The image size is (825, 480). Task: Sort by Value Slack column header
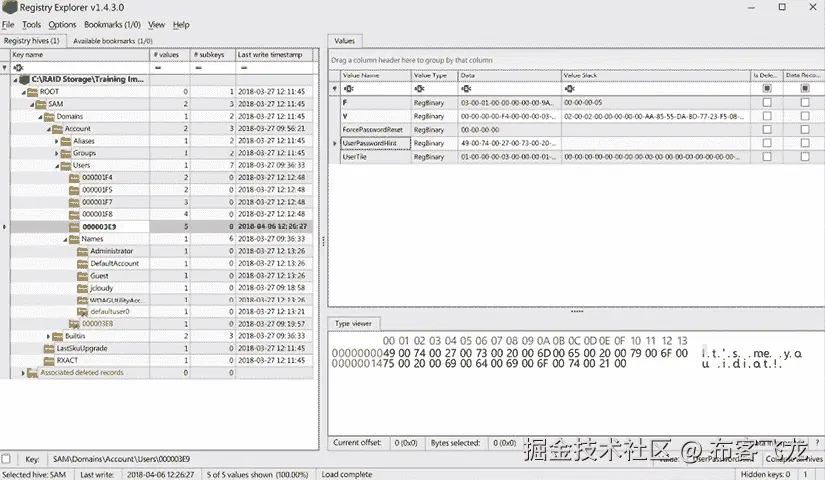click(656, 76)
